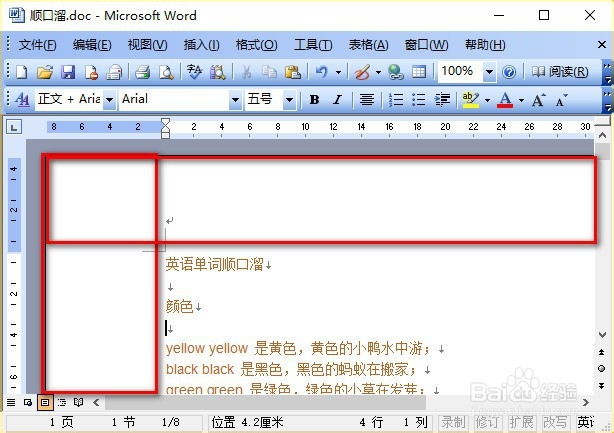Print the document with the printer icon
This screenshot has width=614, height=433.
pos(143,72)
